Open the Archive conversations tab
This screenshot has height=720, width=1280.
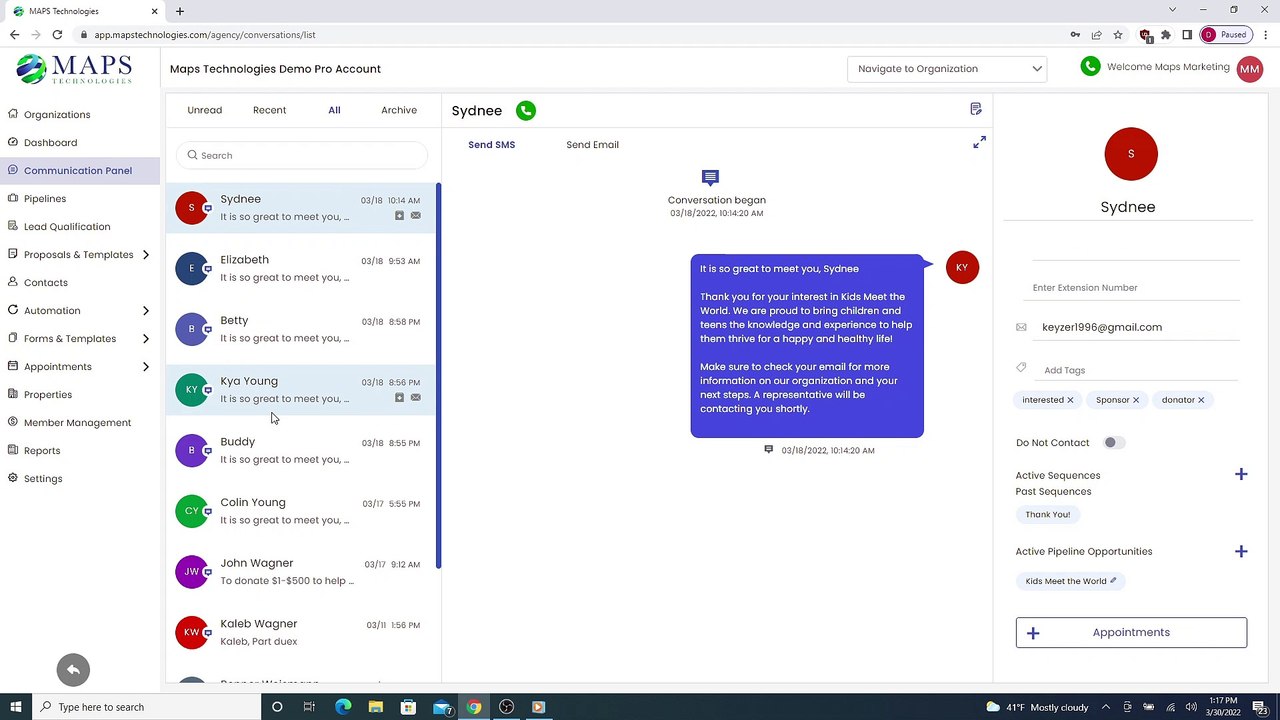[399, 110]
